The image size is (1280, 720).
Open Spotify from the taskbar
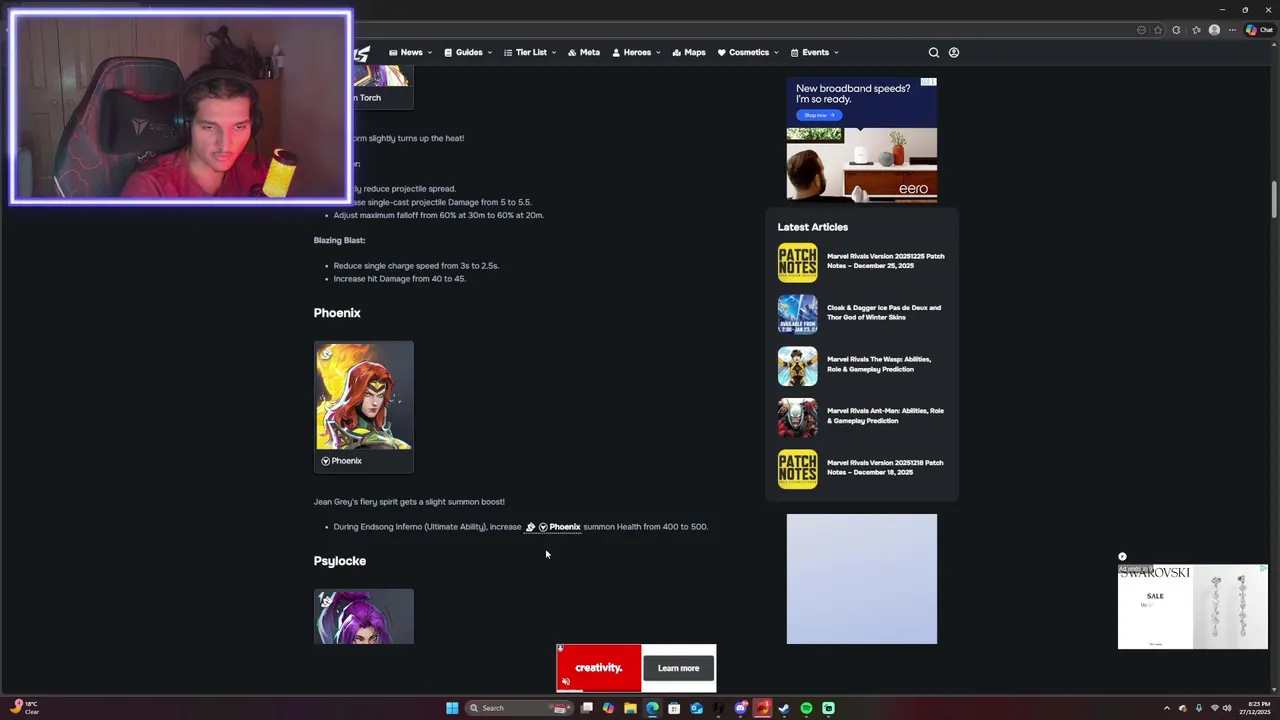click(x=806, y=708)
